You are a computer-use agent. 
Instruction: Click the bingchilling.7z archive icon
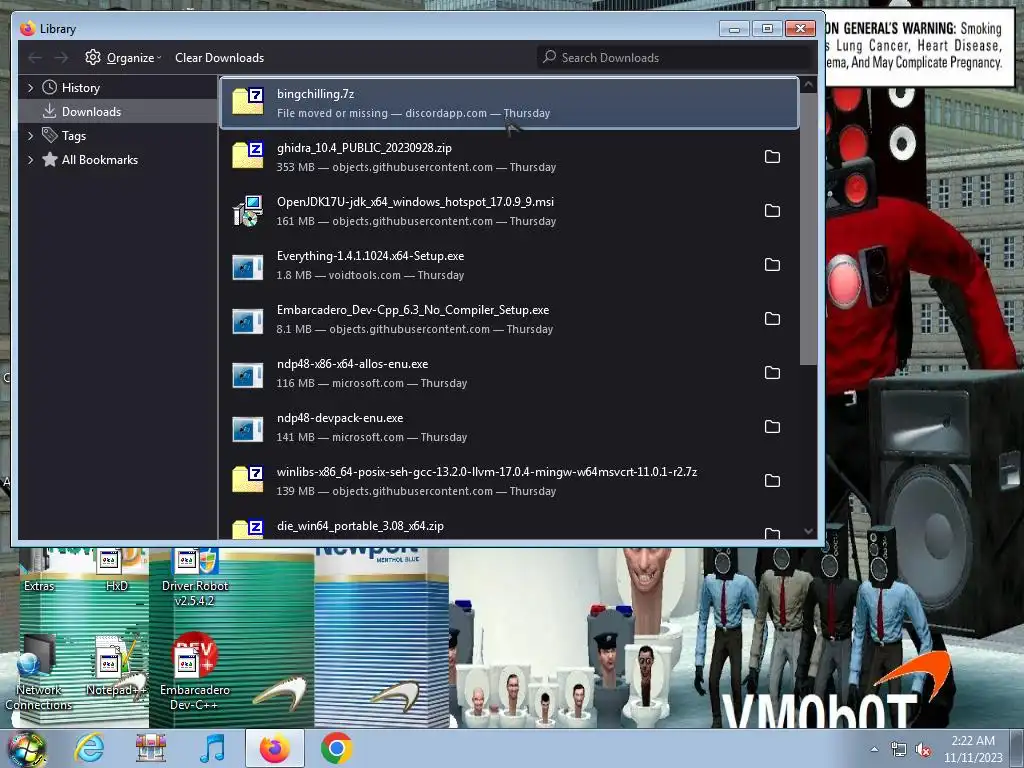point(248,101)
